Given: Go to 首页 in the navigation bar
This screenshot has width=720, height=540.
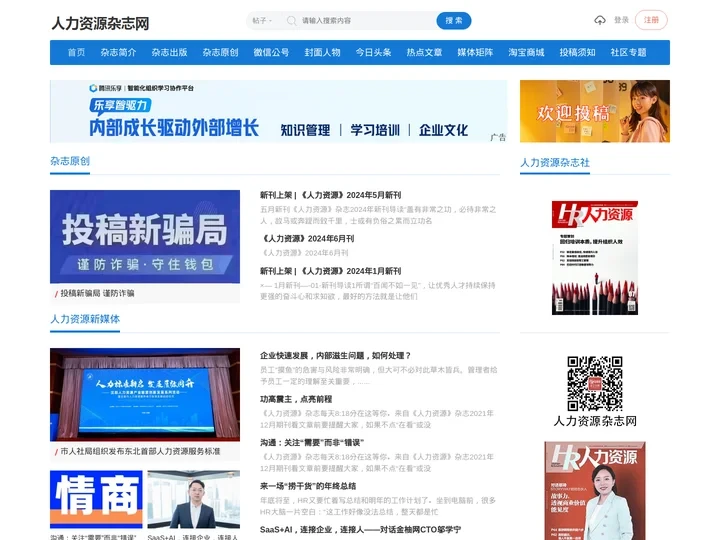Looking at the screenshot, I should coord(76,52).
